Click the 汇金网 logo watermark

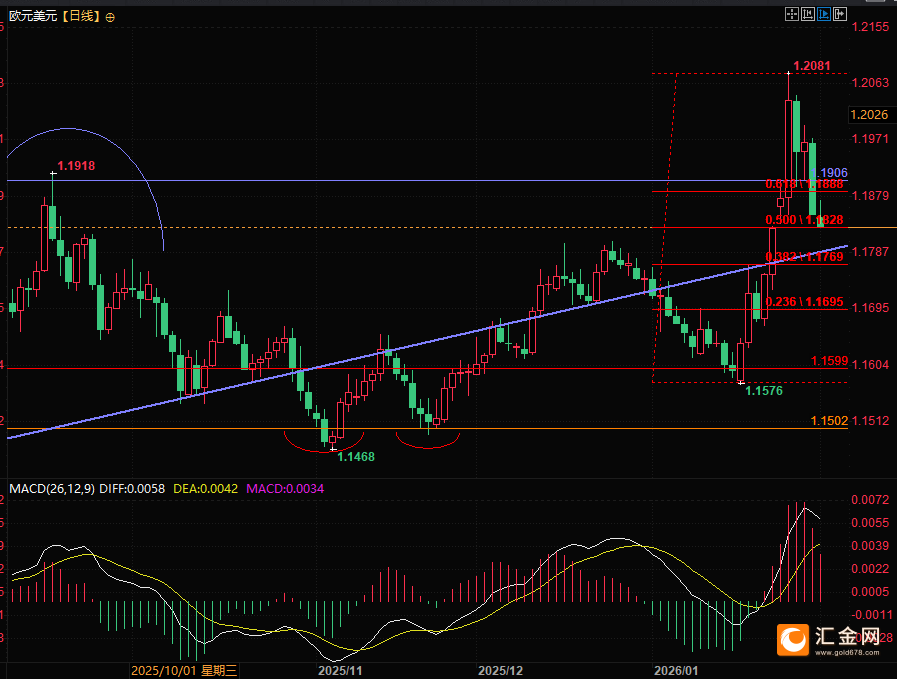click(x=830, y=639)
